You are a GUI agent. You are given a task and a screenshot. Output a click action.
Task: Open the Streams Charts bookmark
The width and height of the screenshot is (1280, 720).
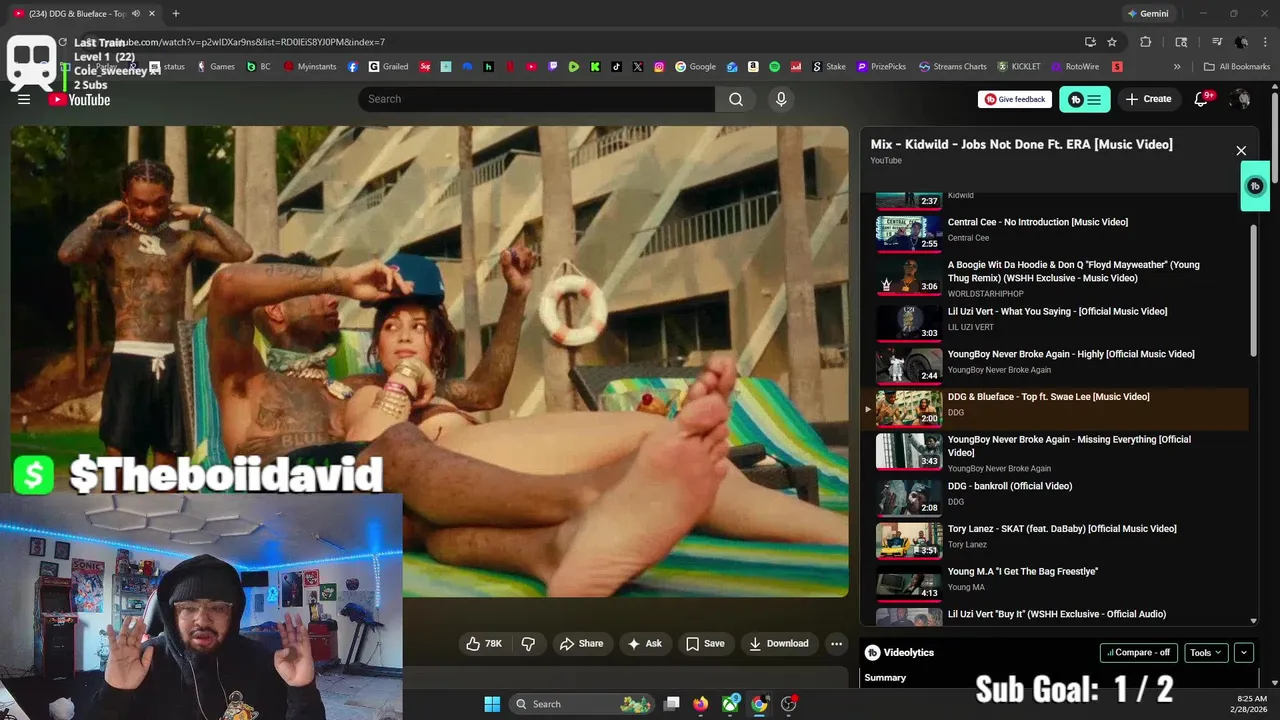click(x=953, y=67)
